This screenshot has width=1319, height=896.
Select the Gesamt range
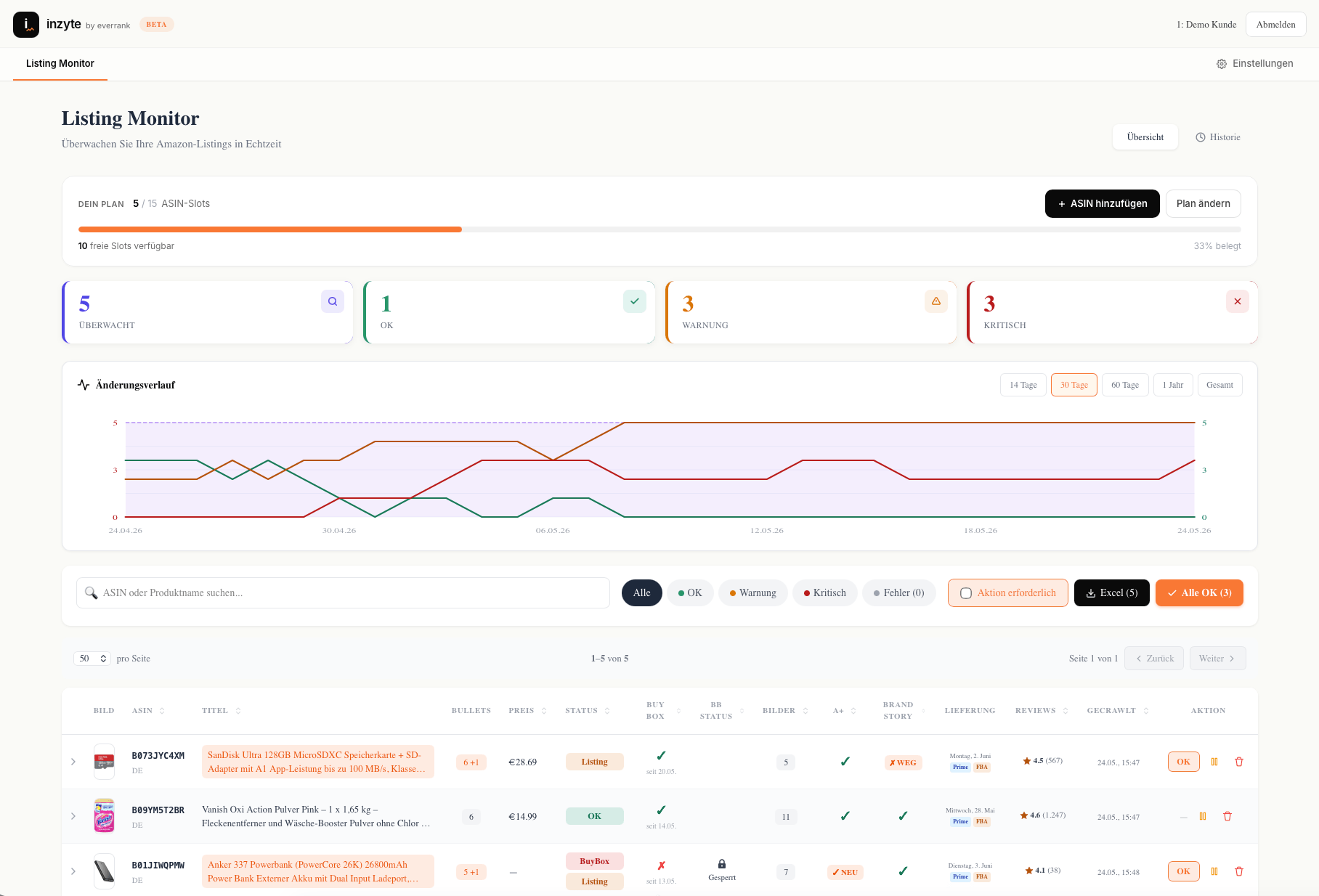point(1219,385)
